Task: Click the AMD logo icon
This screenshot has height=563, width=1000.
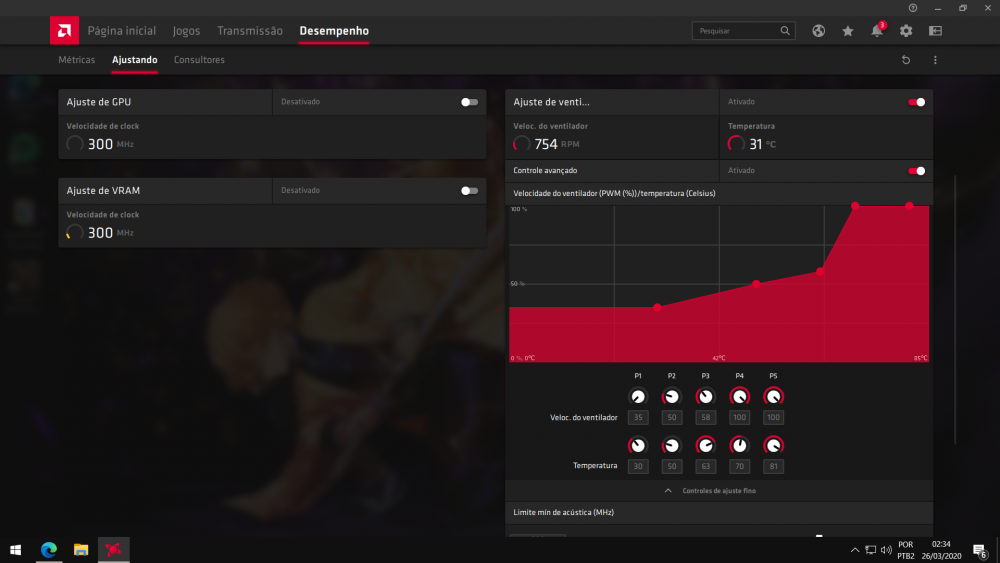Action: click(64, 31)
